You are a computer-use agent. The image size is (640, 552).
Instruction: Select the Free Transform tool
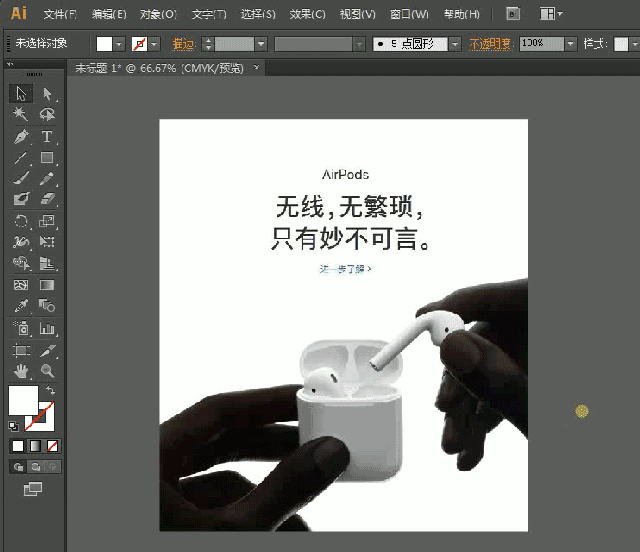(x=47, y=242)
